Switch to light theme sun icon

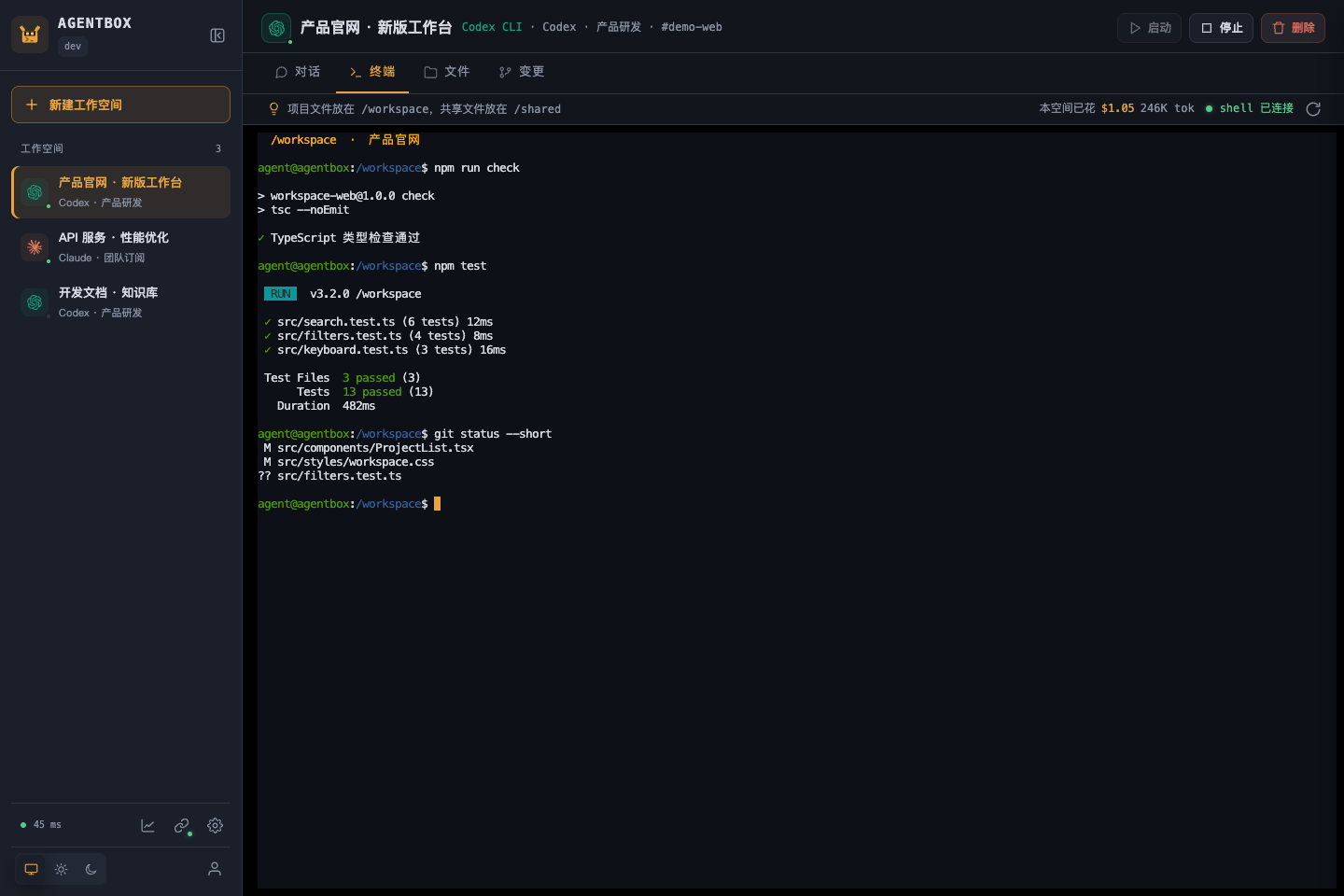click(x=61, y=869)
